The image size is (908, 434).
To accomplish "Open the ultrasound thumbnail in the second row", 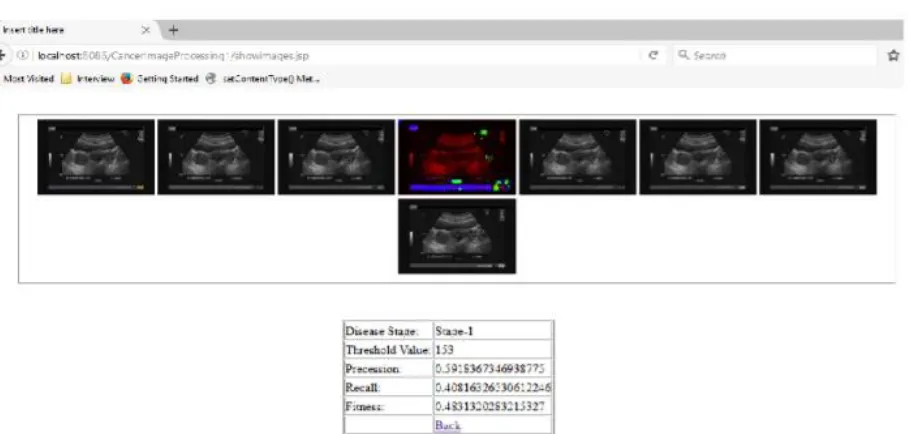I will tap(457, 236).
